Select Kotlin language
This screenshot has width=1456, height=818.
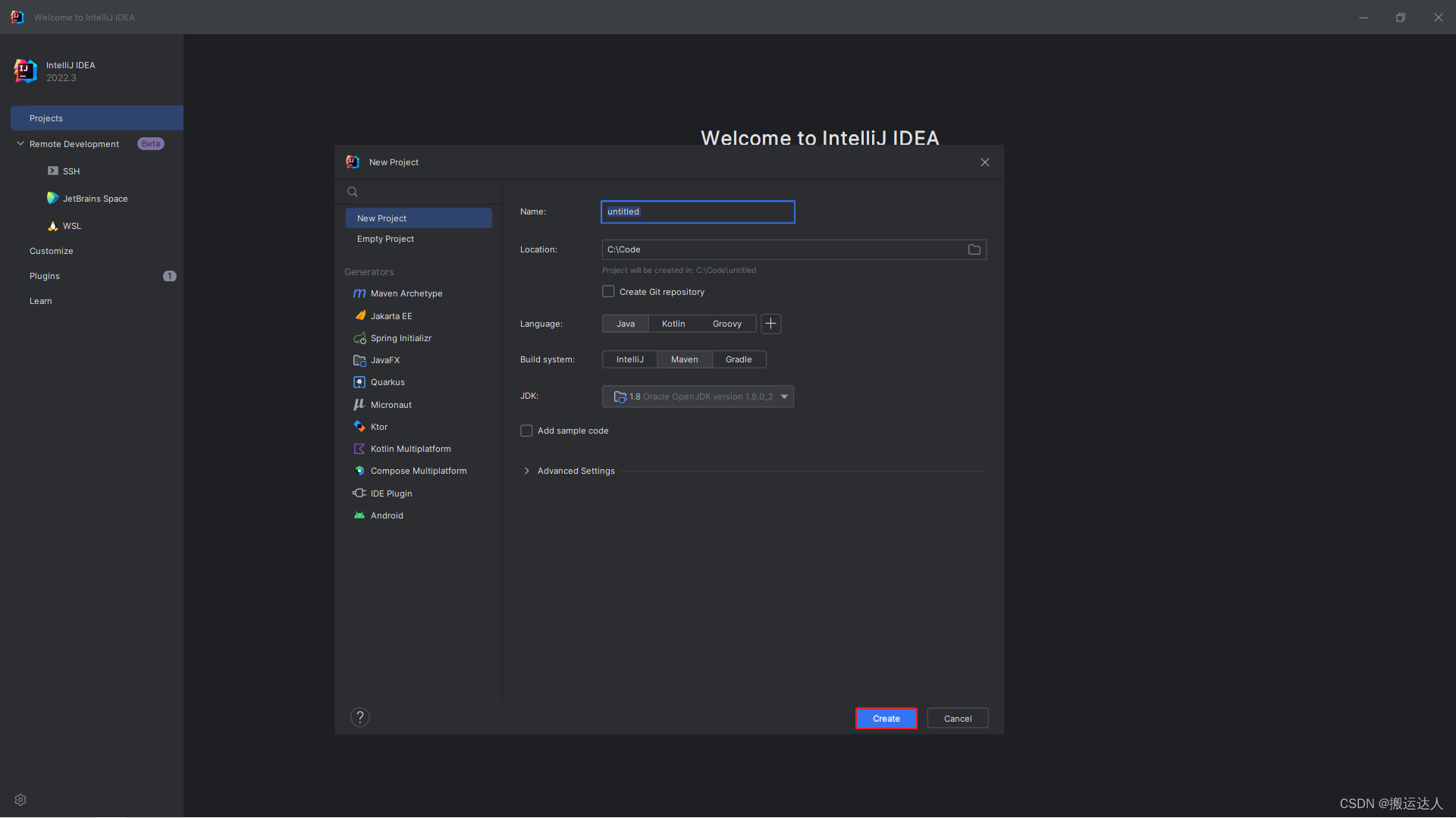pyautogui.click(x=673, y=324)
